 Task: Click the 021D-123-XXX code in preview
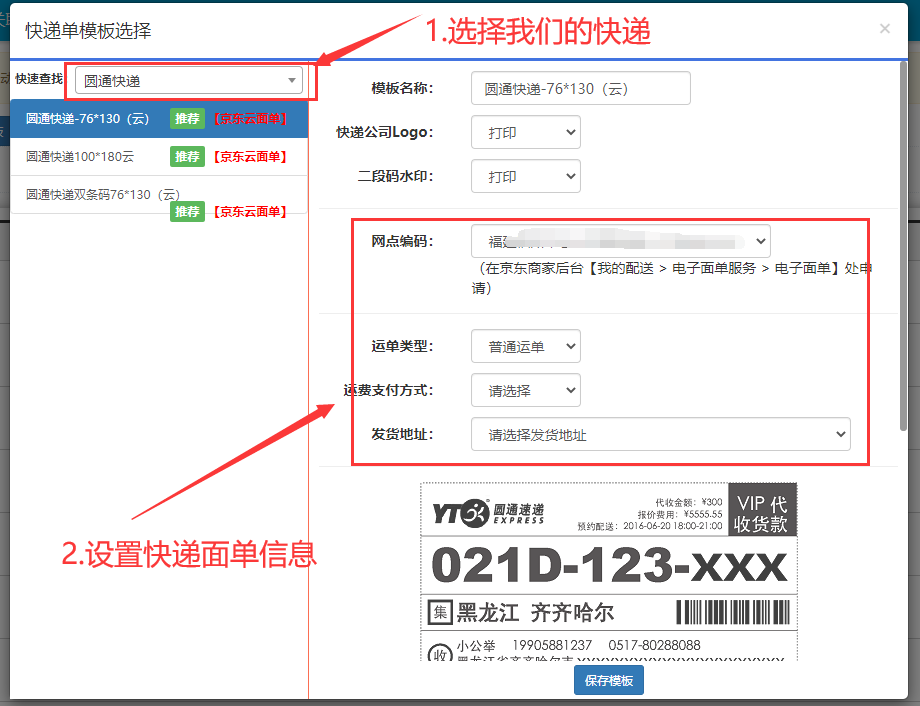point(609,565)
